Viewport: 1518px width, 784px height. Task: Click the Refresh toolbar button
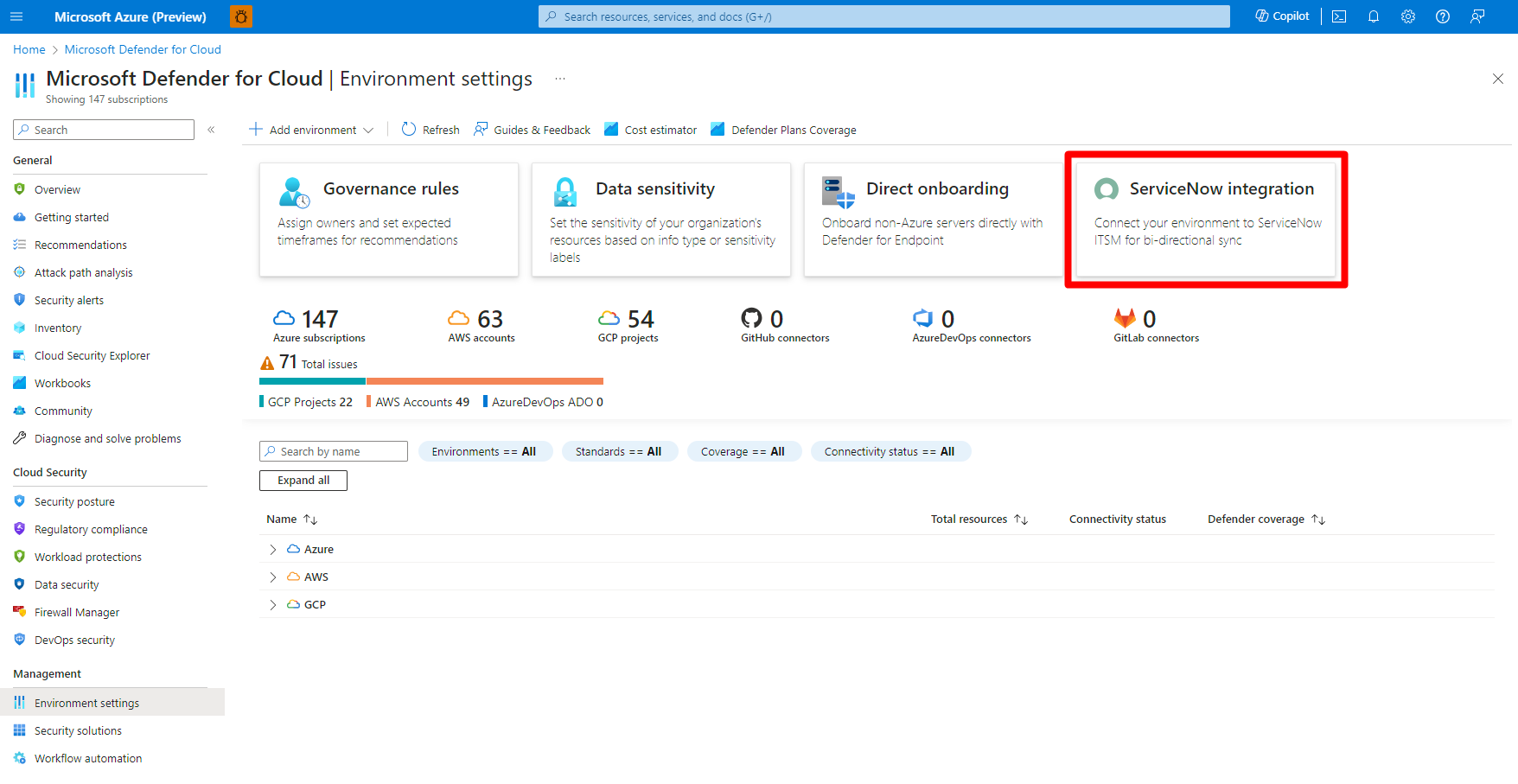(x=431, y=130)
